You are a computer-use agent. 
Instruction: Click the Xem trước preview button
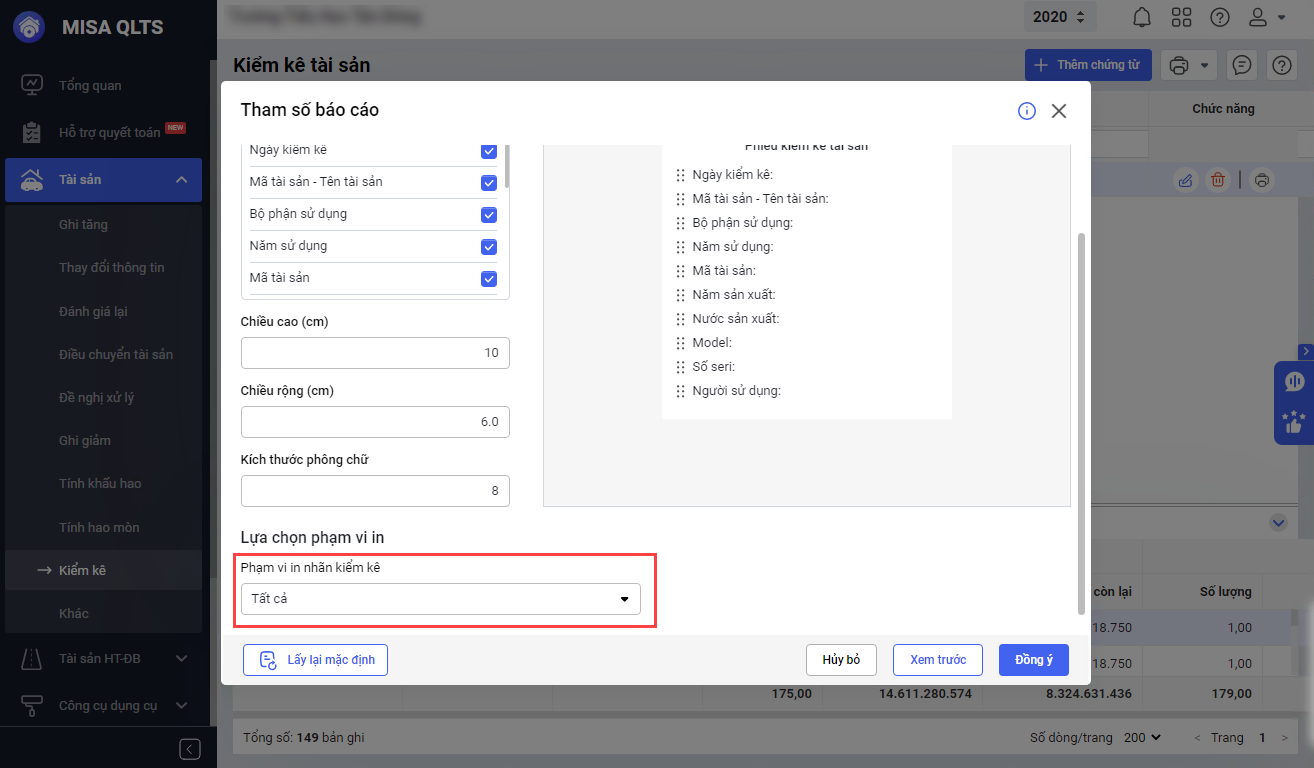click(938, 660)
